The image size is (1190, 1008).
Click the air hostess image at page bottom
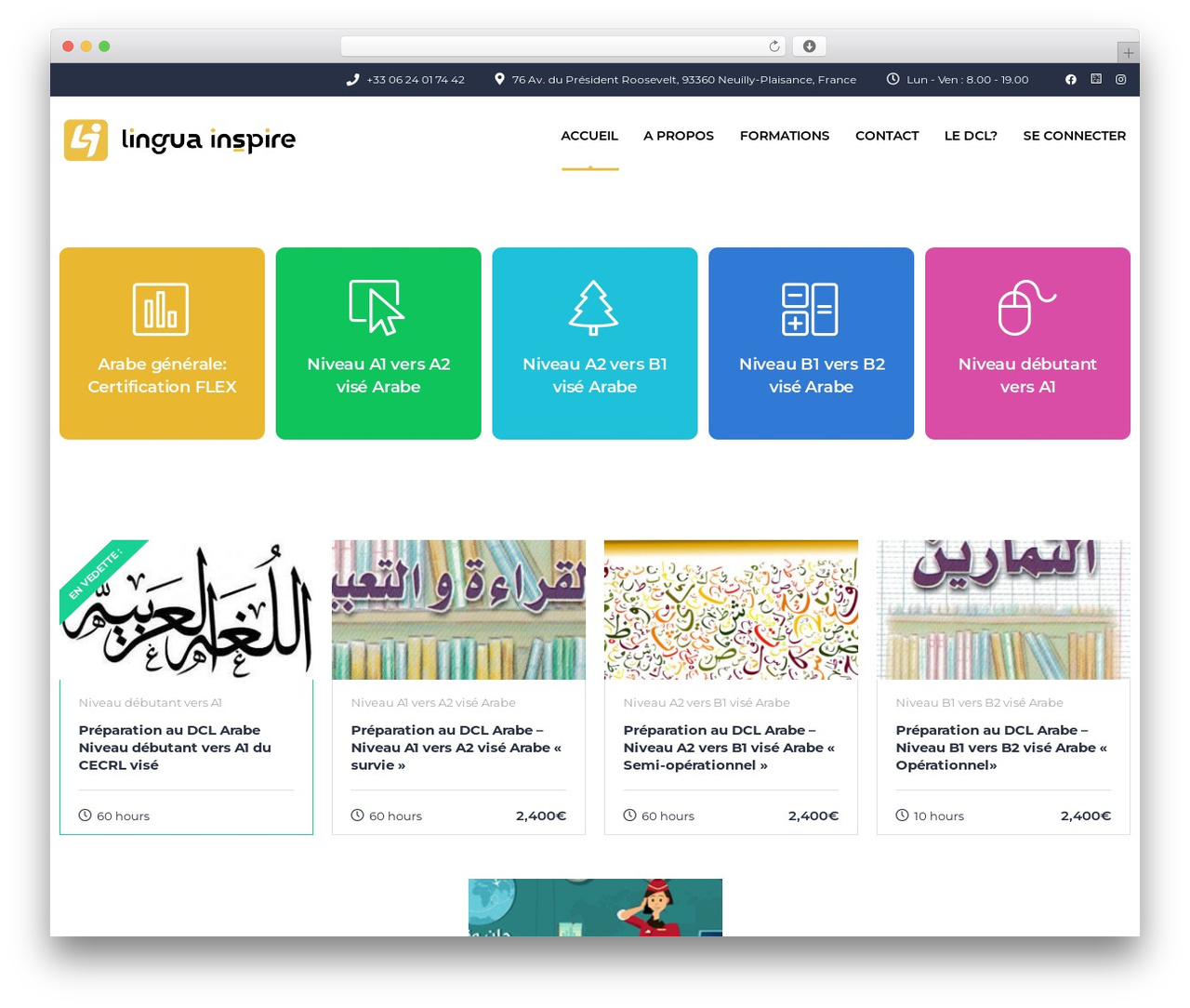595,908
